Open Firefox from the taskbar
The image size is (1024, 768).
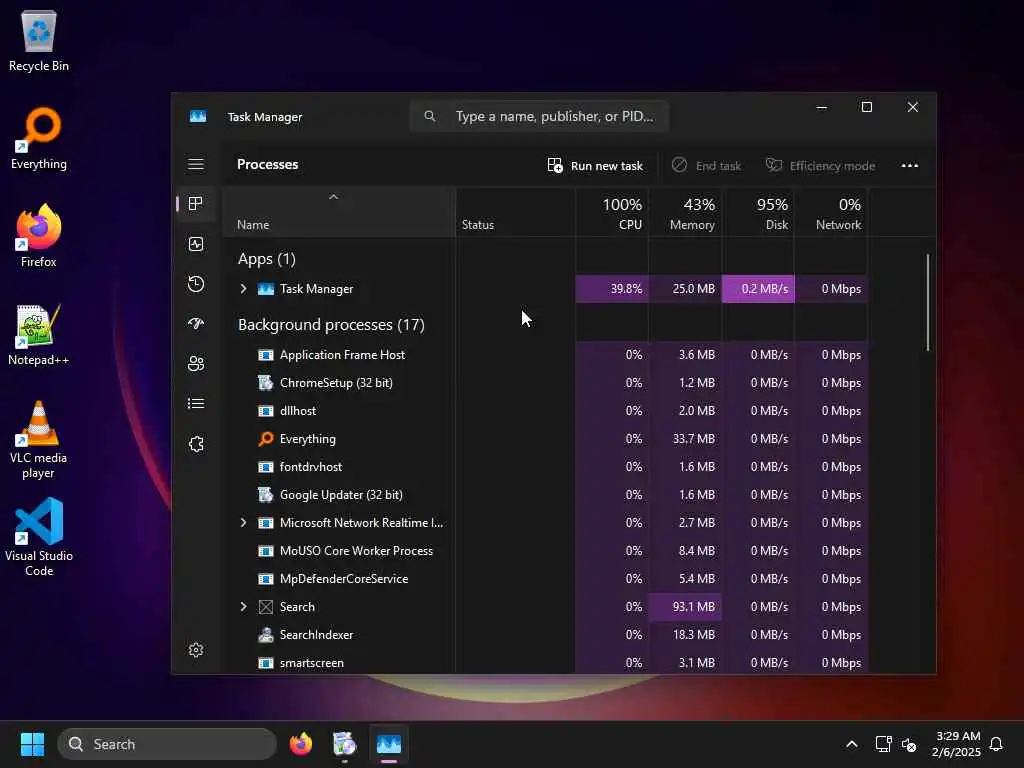(x=300, y=744)
